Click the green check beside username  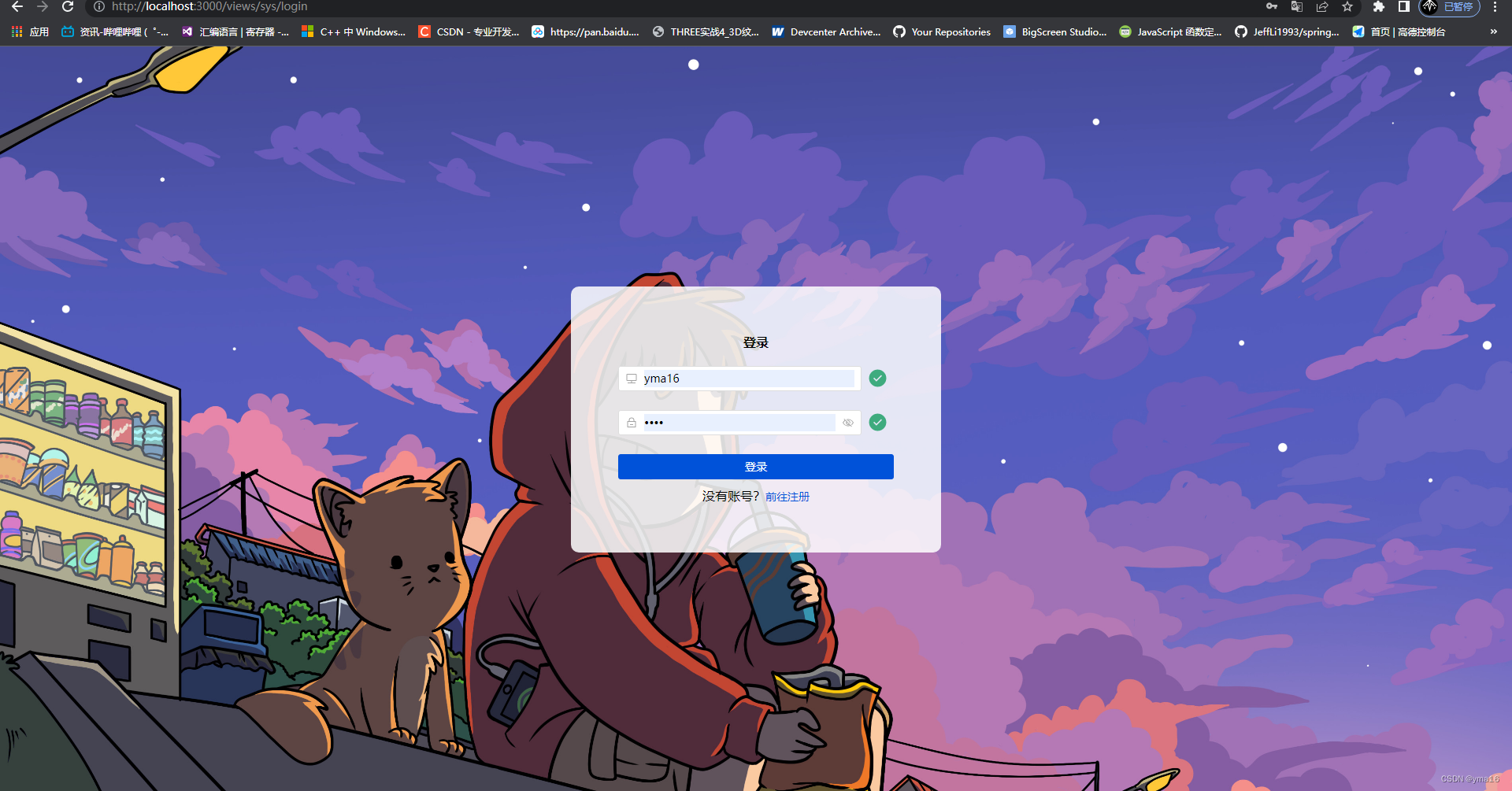click(877, 379)
